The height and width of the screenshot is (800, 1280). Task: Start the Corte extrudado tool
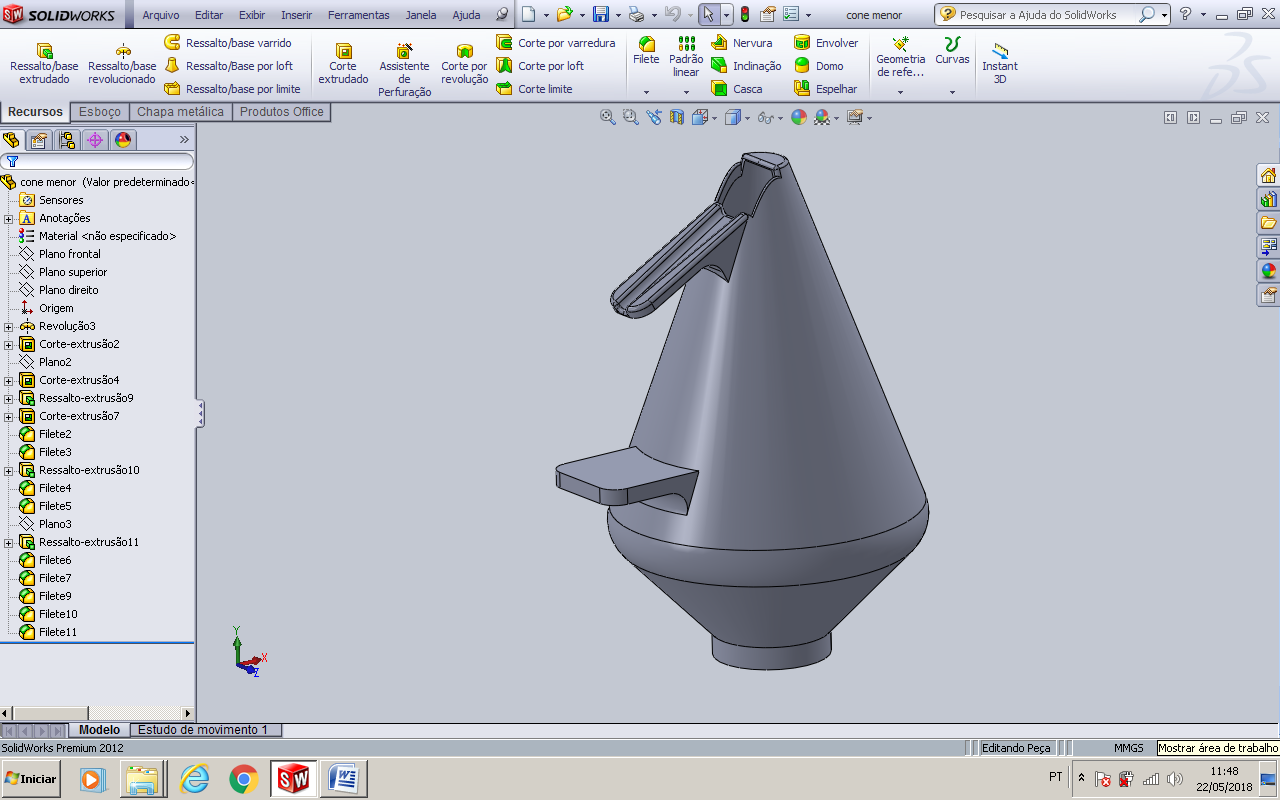click(343, 63)
